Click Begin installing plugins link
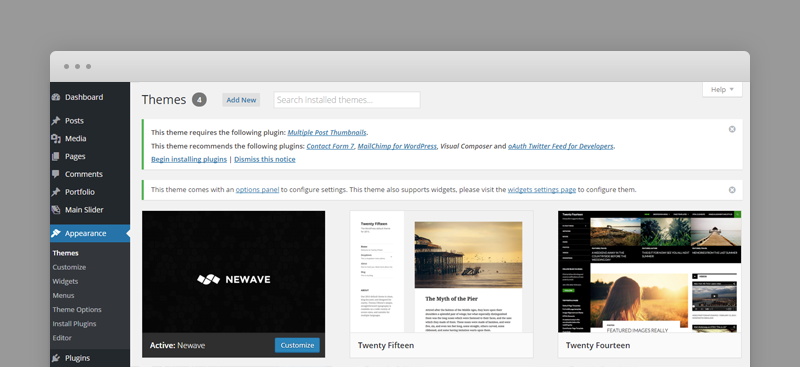Image resolution: width=800 pixels, height=367 pixels. point(189,159)
